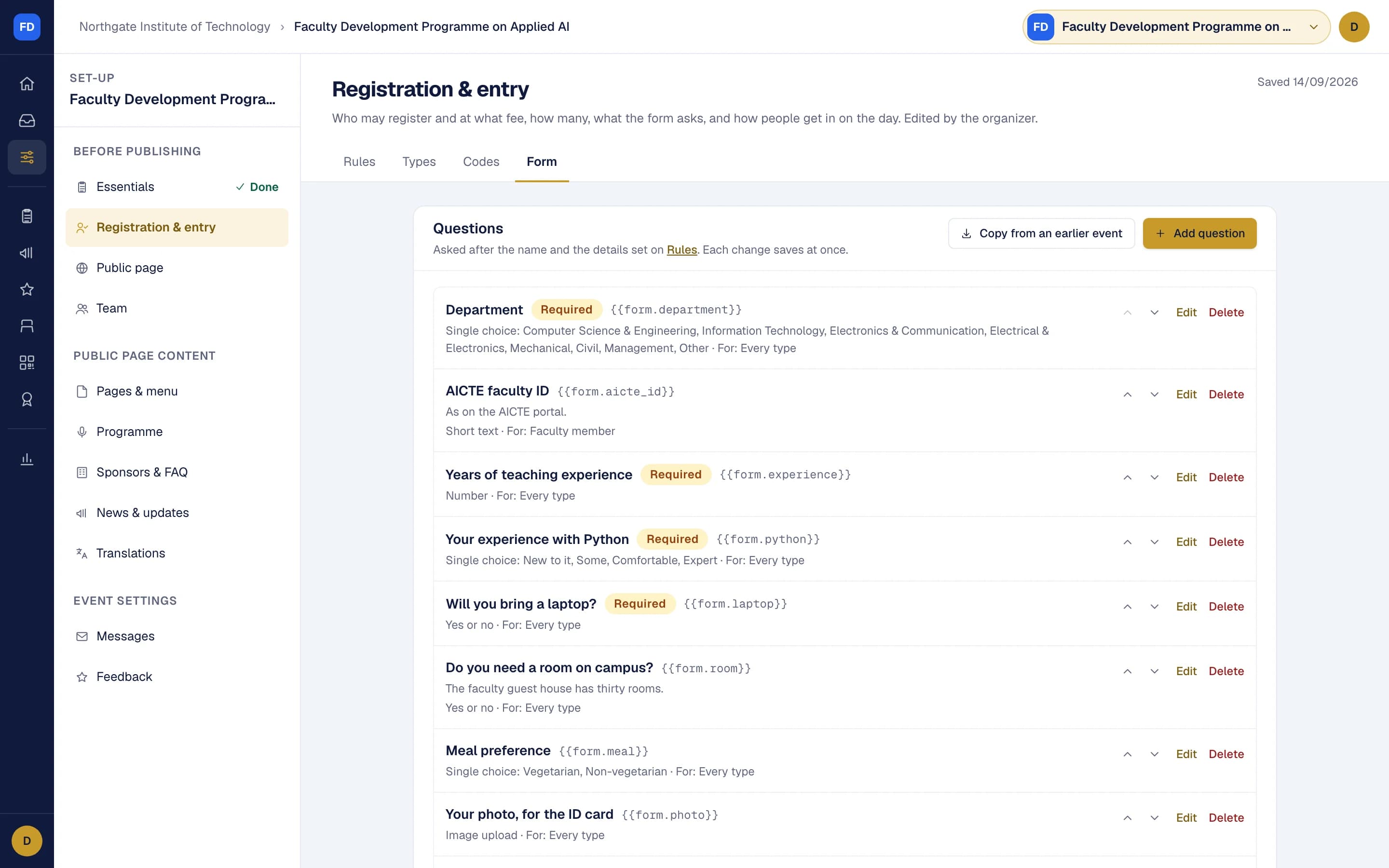Screen dimensions: 1389x868
Task: Switch to the Rules tab
Action: pyautogui.click(x=359, y=162)
